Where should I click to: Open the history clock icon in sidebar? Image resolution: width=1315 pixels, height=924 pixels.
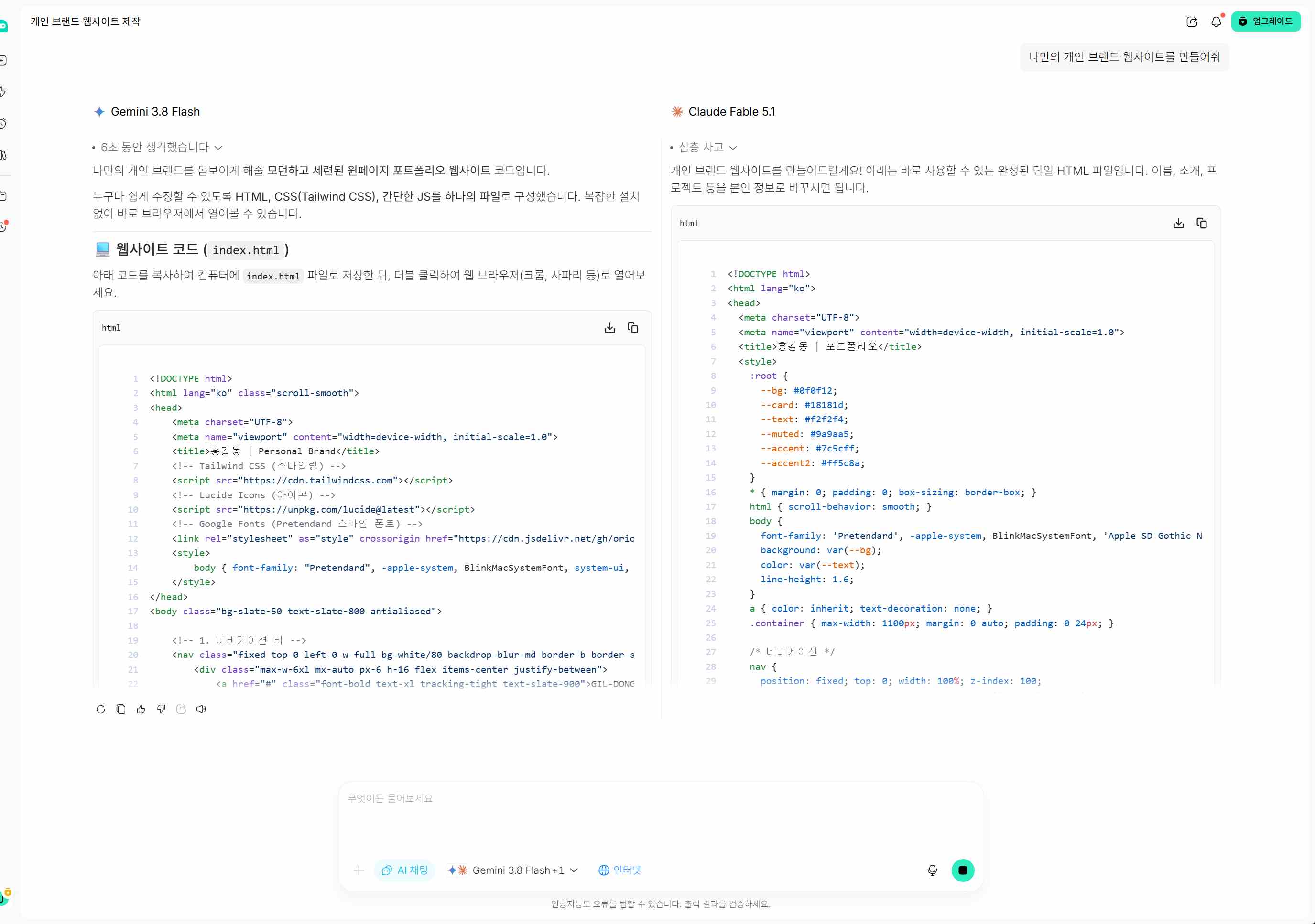[x=3, y=124]
